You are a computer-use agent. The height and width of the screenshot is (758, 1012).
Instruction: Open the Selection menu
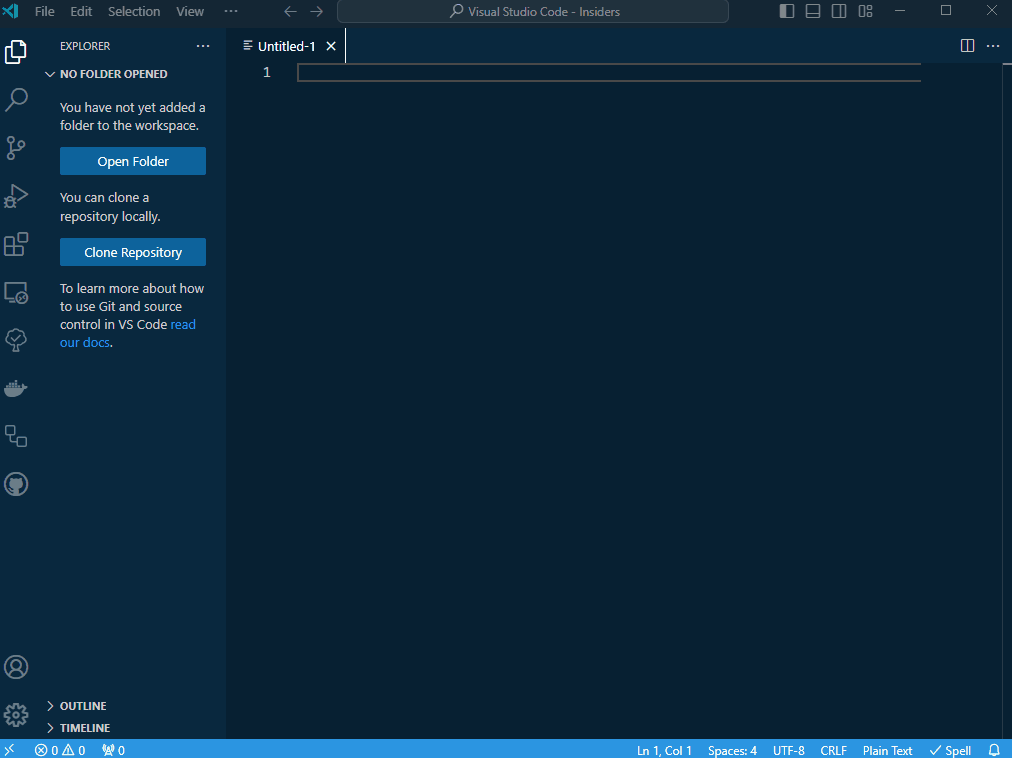[134, 11]
